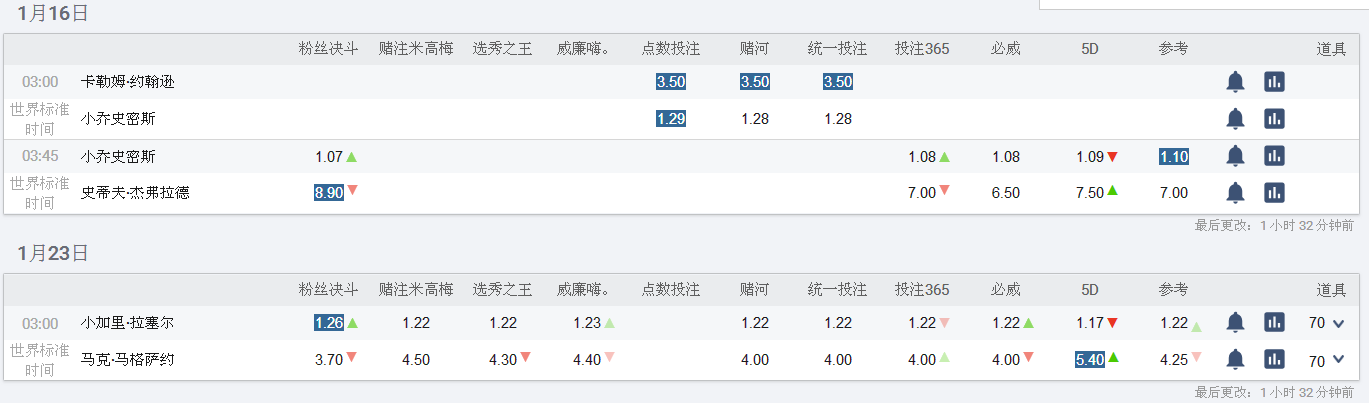This screenshot has width=1369, height=403.
Task: Open fighter link 卡勒姆·约翰逊
Action: [x=128, y=82]
